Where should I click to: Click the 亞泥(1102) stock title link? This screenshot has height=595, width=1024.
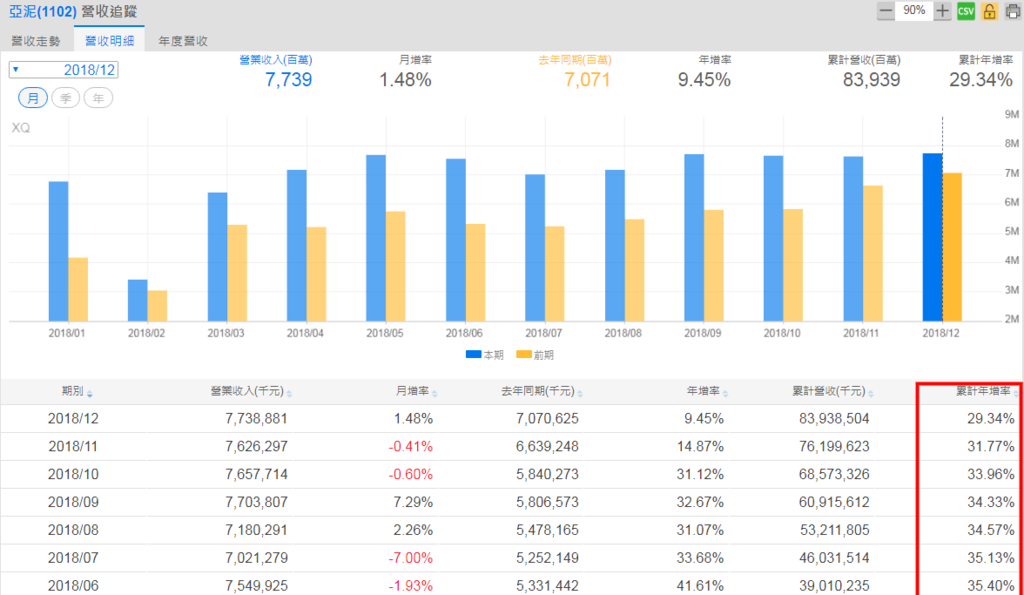click(42, 12)
